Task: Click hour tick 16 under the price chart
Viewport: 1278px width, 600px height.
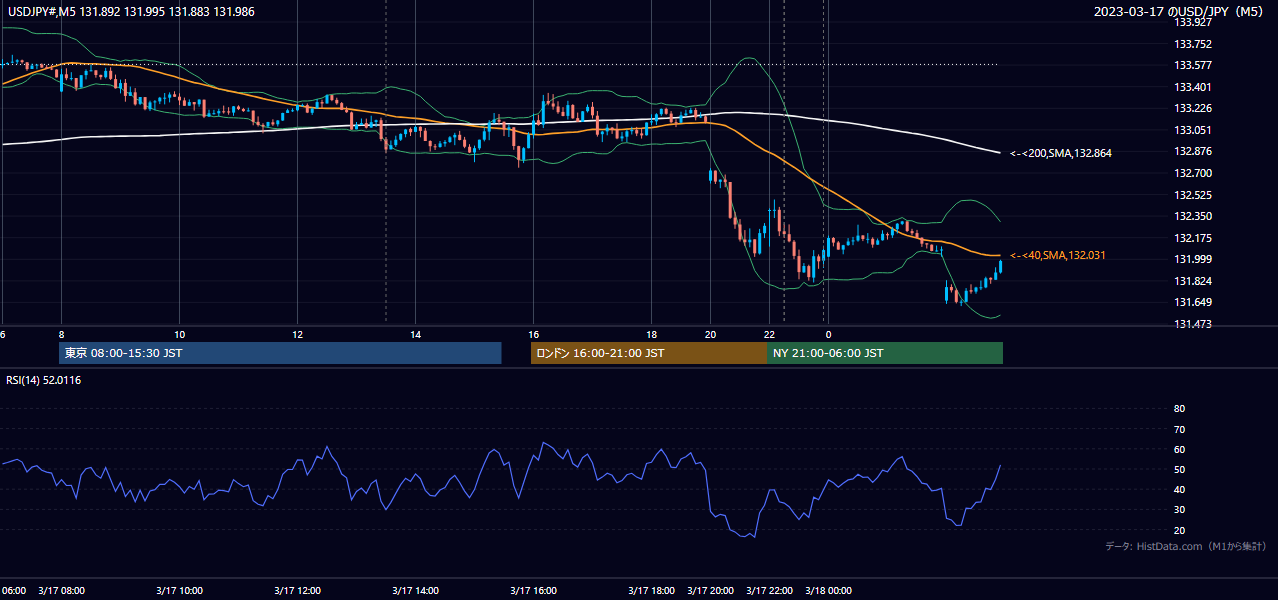Action: [x=534, y=334]
